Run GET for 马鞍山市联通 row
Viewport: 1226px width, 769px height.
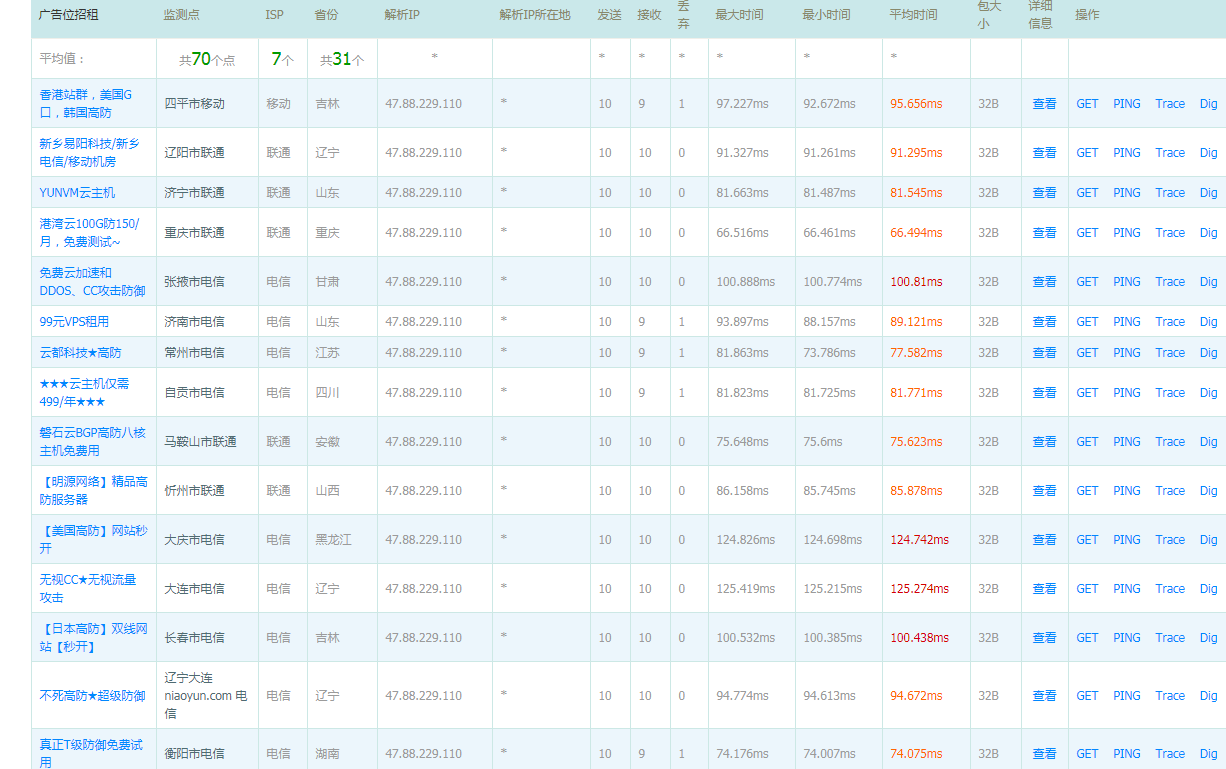tap(1087, 442)
